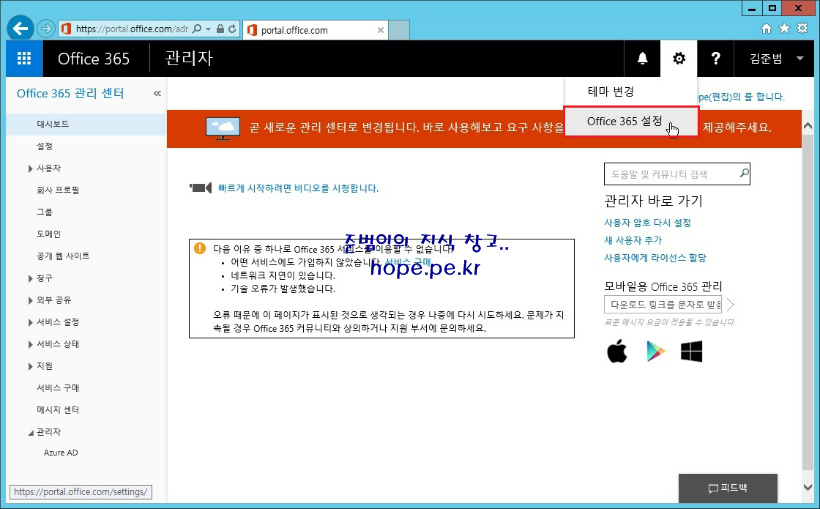Expand the 지원 tree node
Viewport: 820px width, 509px height.
pyautogui.click(x=30, y=366)
